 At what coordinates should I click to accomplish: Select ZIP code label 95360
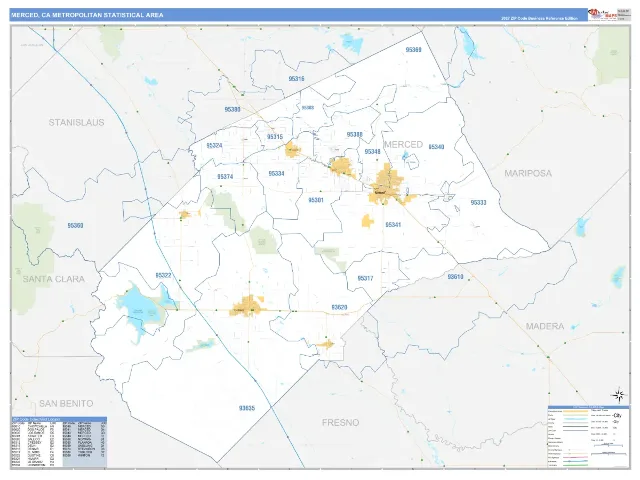(x=76, y=225)
